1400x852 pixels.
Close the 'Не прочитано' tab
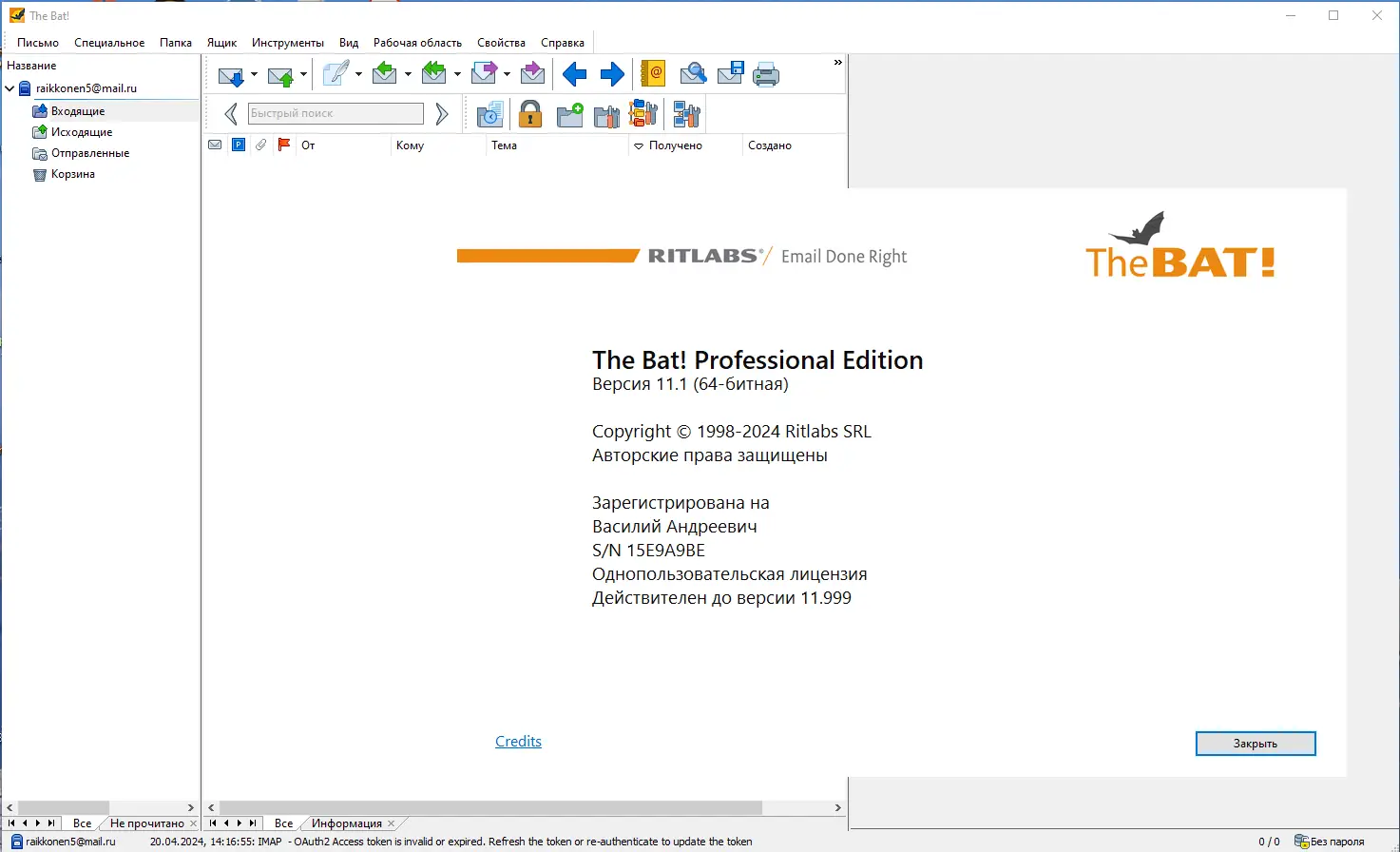coord(194,823)
